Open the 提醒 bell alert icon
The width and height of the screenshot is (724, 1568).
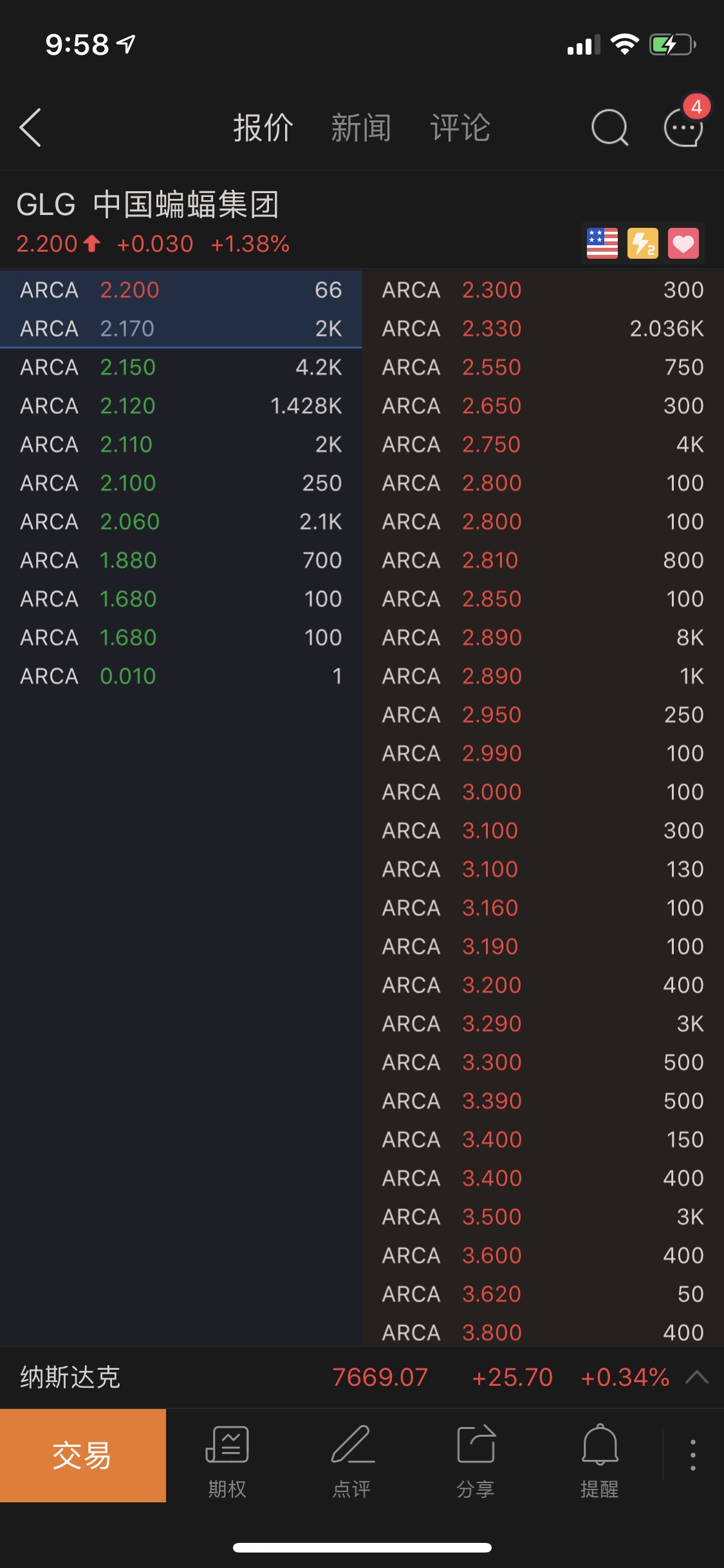point(600,1456)
